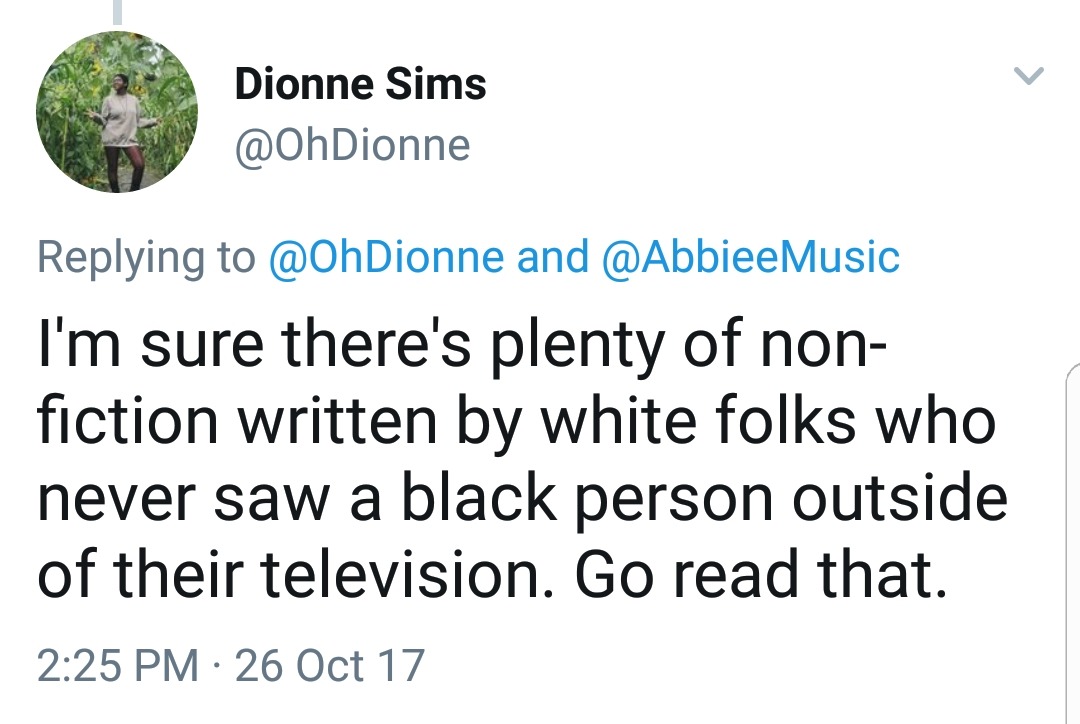
Task: Open the @OhDionne mention in reply line
Action: (387, 257)
